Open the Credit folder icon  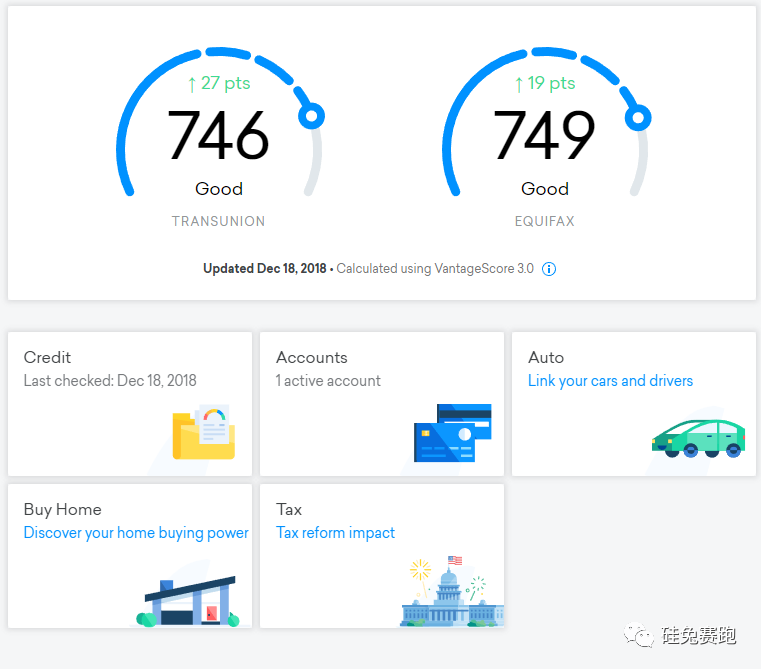[204, 432]
